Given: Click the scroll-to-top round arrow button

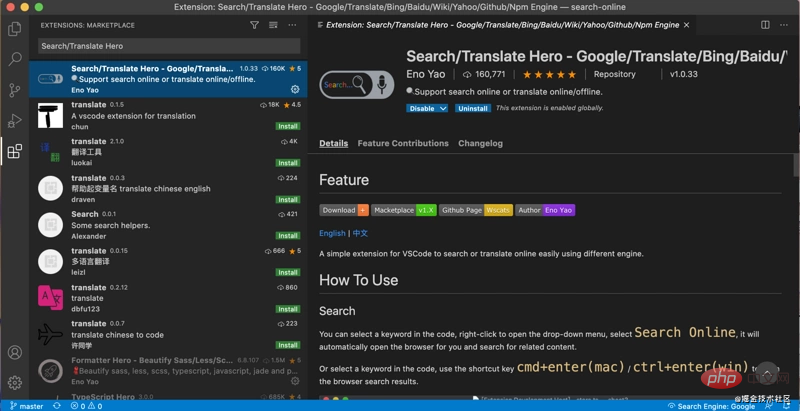Looking at the screenshot, I should coord(767,373).
